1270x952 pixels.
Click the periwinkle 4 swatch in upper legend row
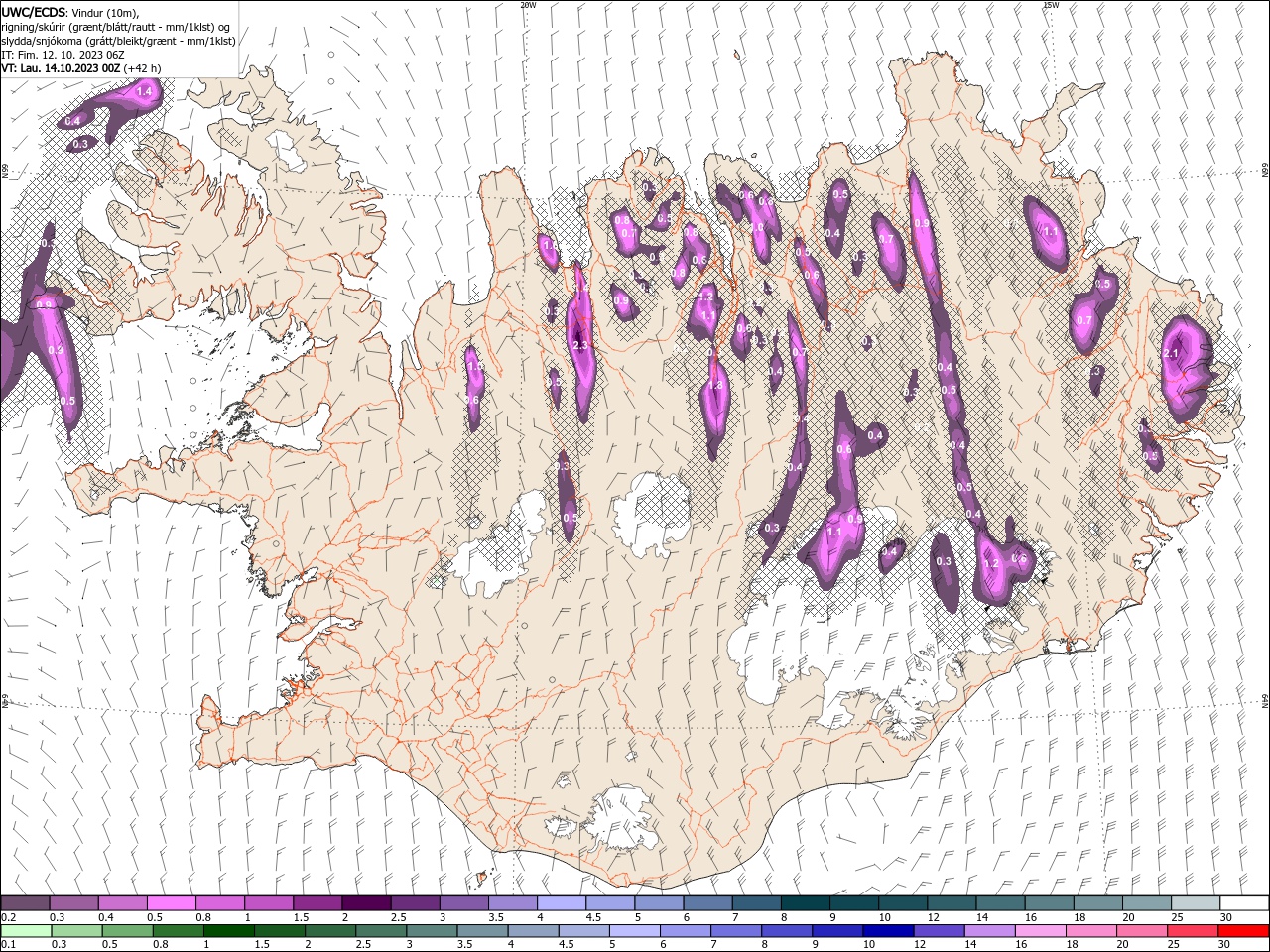click(562, 903)
